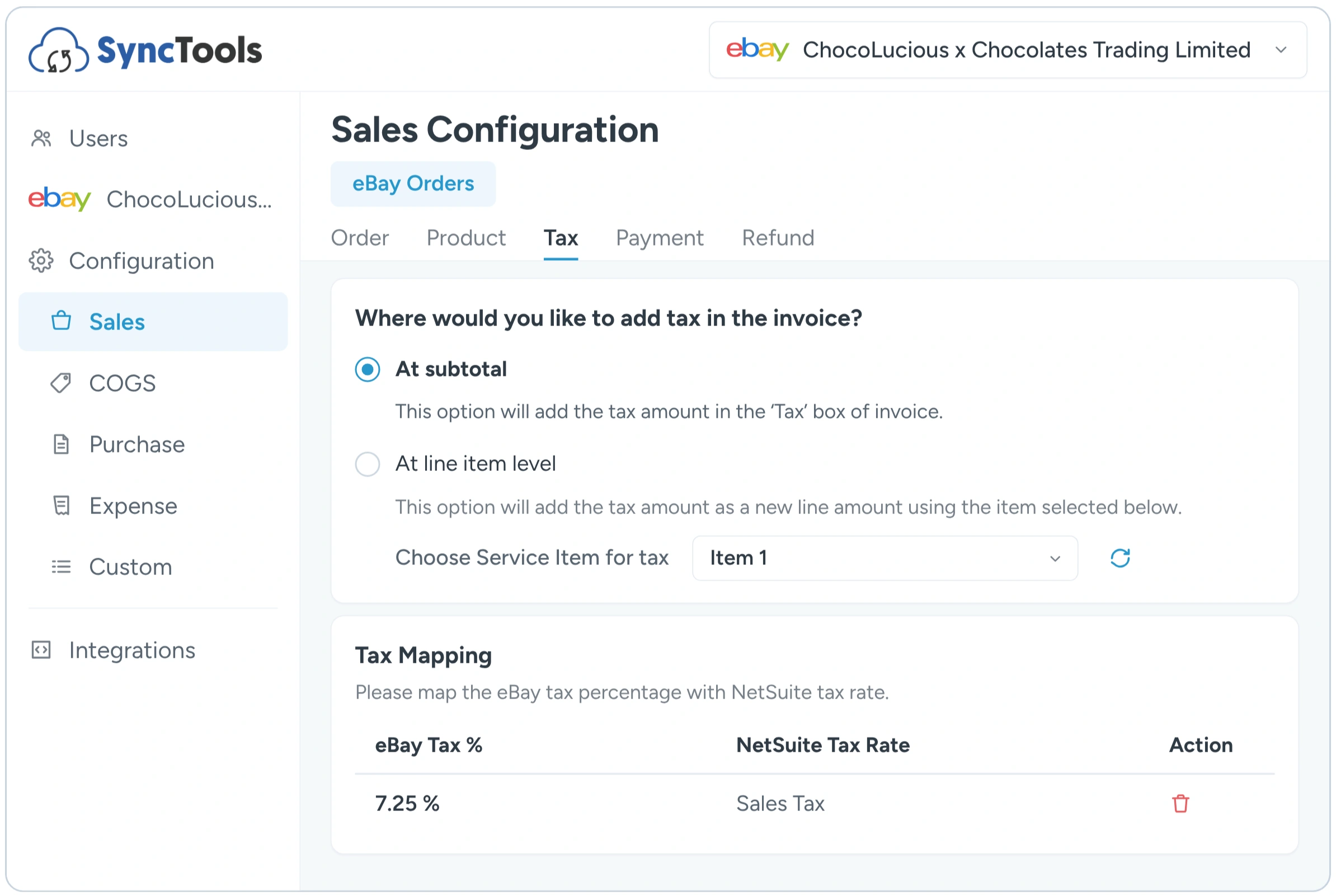Open the Tax tab

pos(561,238)
